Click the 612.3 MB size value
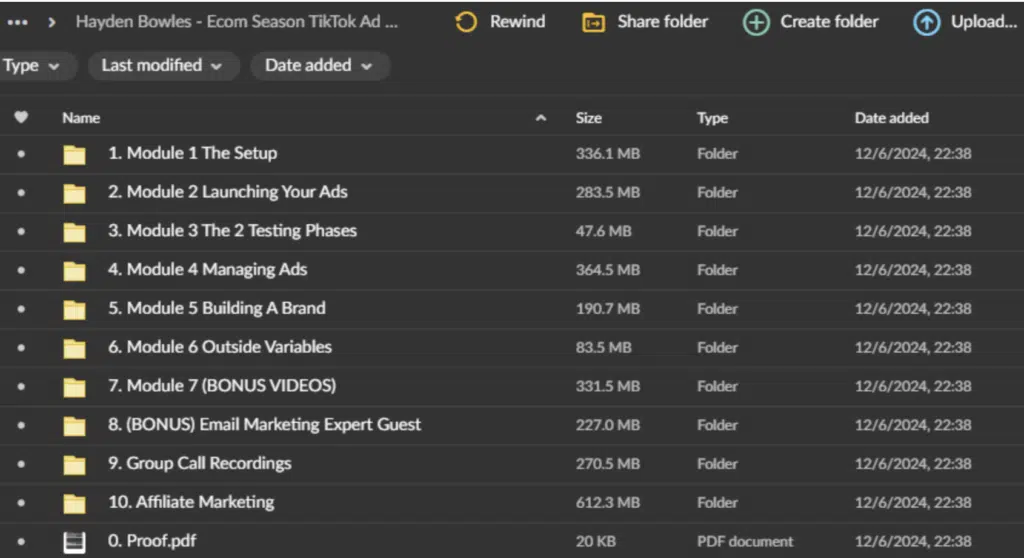The width and height of the screenshot is (1024, 558). (607, 502)
